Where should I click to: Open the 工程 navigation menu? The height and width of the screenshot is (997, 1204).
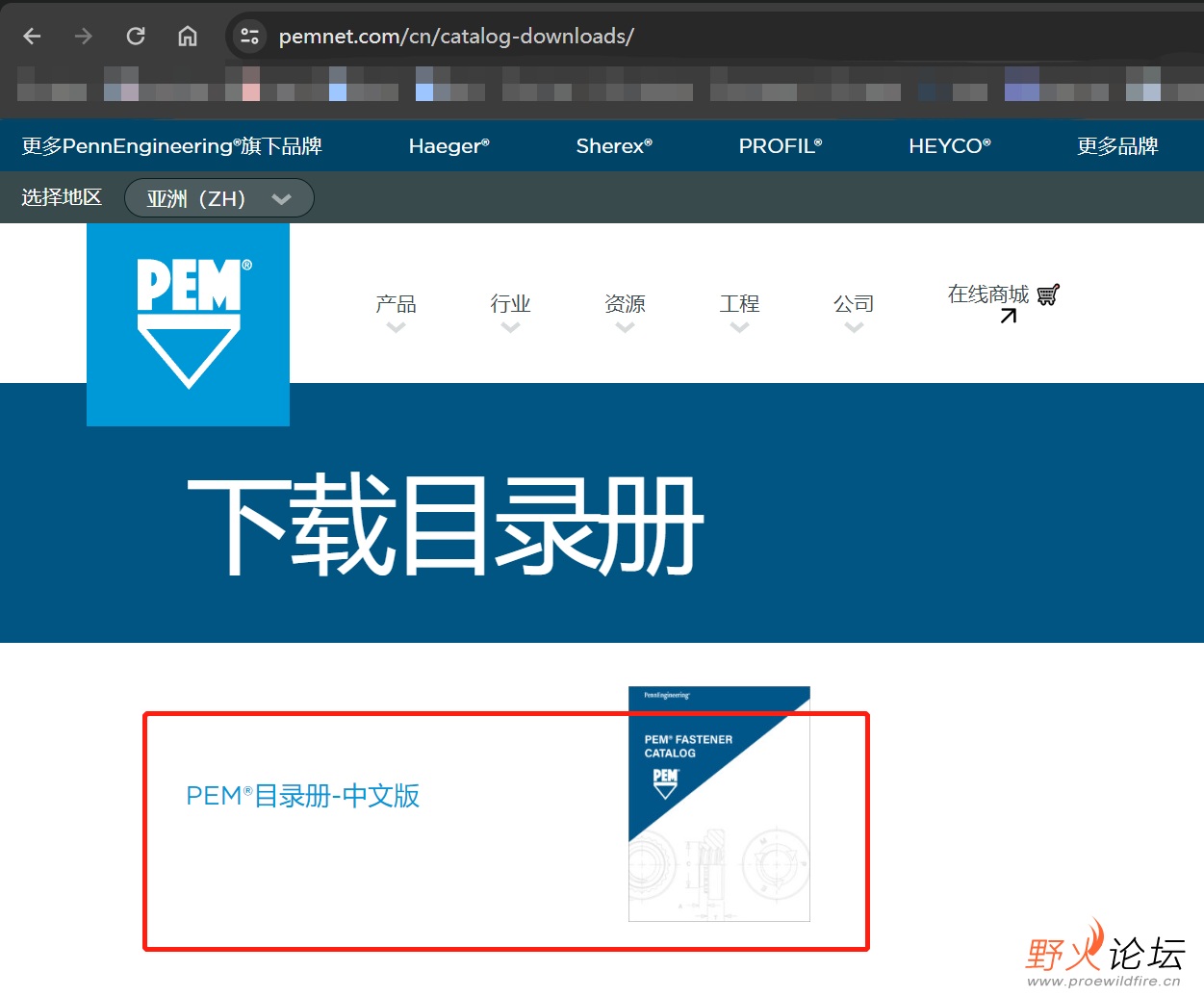(x=739, y=304)
